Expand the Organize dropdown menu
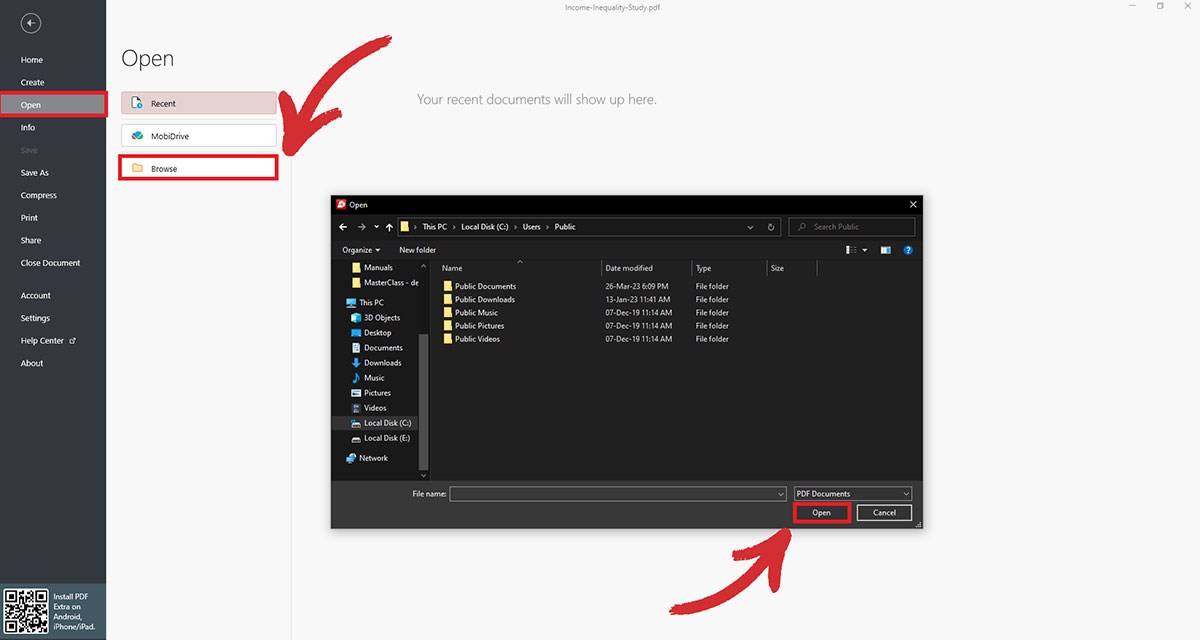1200x640 pixels. [x=360, y=250]
